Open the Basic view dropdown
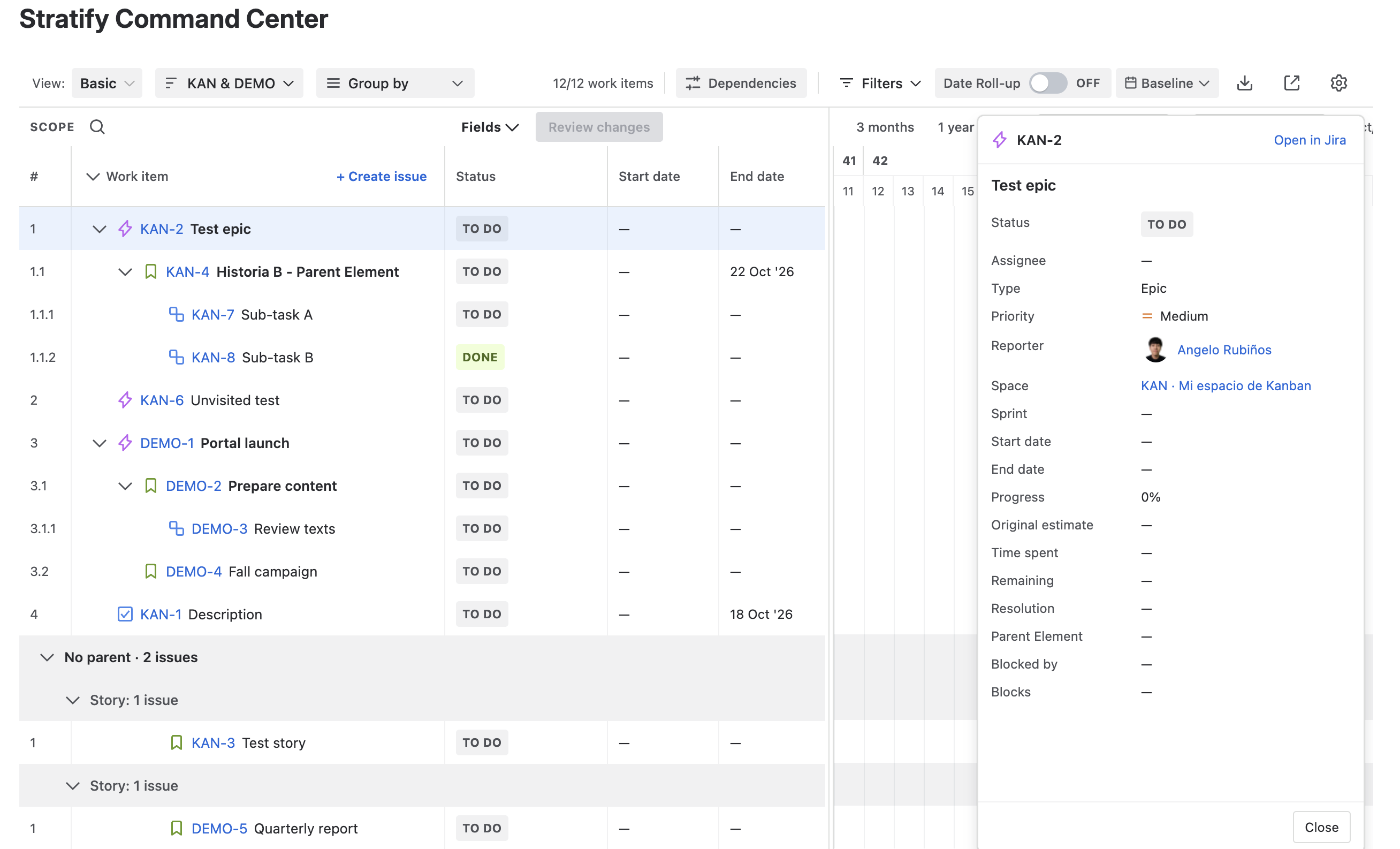Image resolution: width=1400 pixels, height=849 pixels. [x=107, y=83]
